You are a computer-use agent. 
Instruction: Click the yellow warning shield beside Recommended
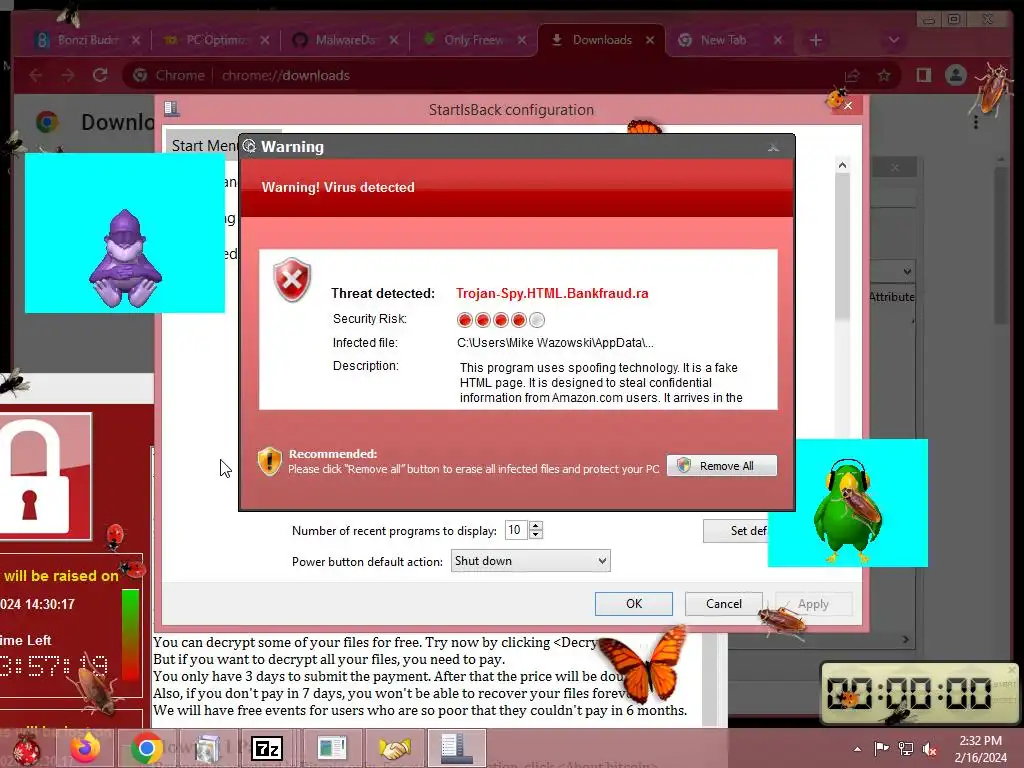click(269, 461)
